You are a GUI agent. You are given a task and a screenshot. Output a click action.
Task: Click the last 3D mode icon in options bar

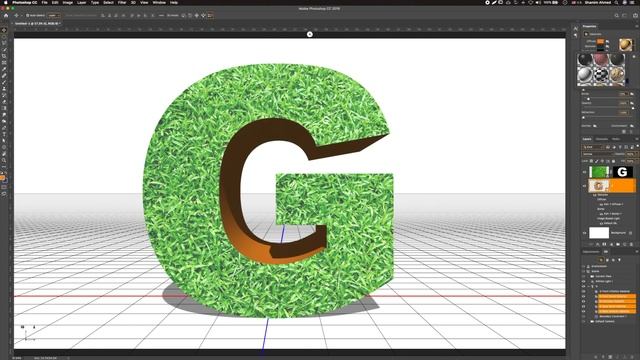click(x=210, y=16)
